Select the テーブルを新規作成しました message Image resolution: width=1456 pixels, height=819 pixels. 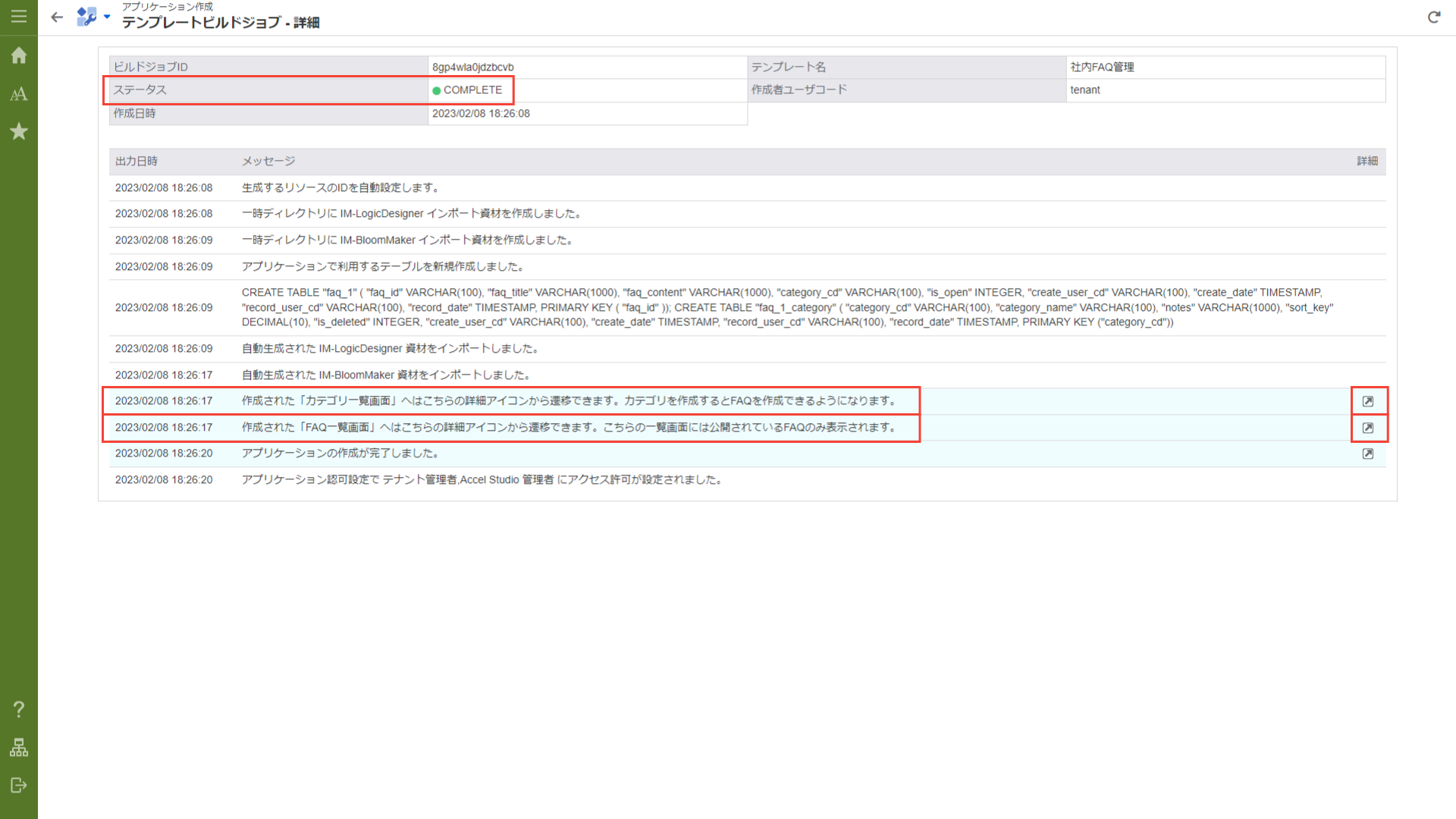point(383,266)
